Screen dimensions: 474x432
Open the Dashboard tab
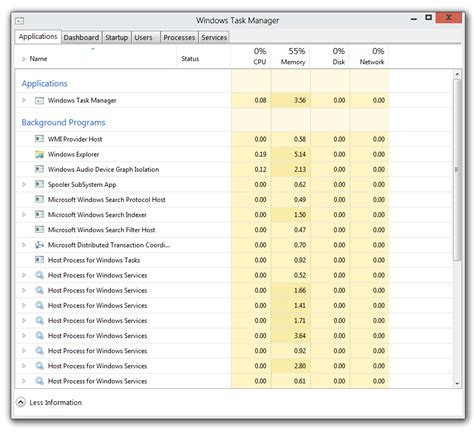81,37
